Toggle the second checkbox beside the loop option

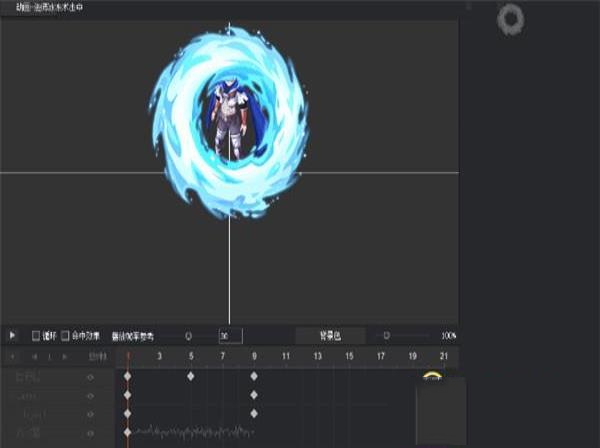click(66, 336)
